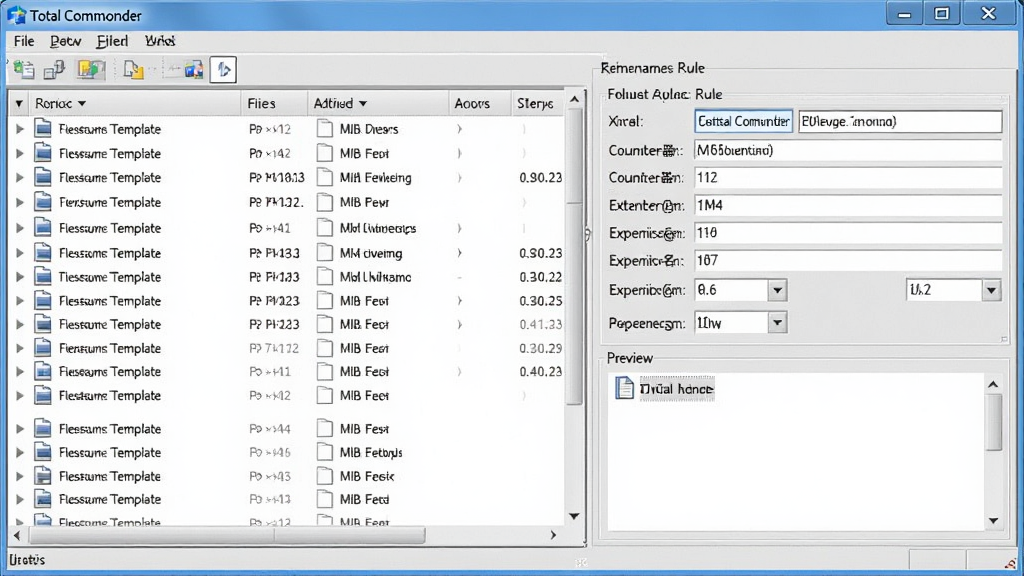This screenshot has height=576, width=1024.
Task: Open the Pepenecgm dropdown showing 1Dw
Action: (777, 323)
